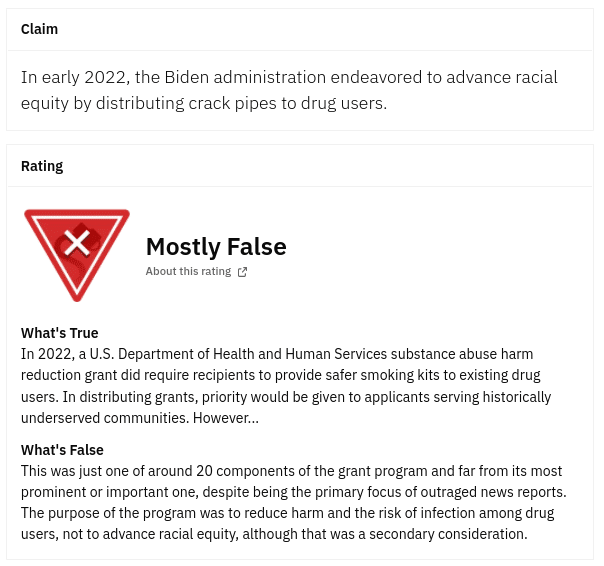This screenshot has height=566, width=604.
Task: Click the words 'underserved communities'
Action: [105, 418]
